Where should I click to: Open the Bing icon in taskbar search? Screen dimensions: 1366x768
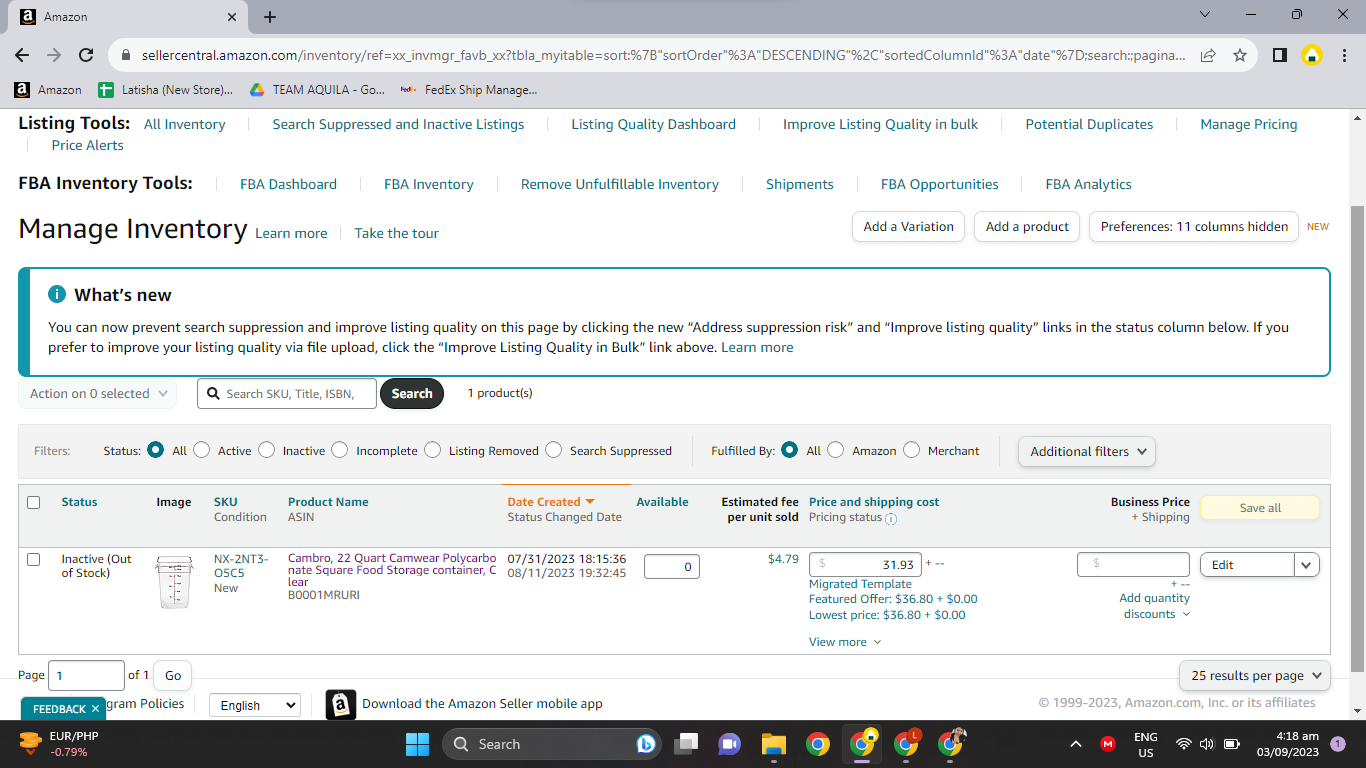(646, 744)
